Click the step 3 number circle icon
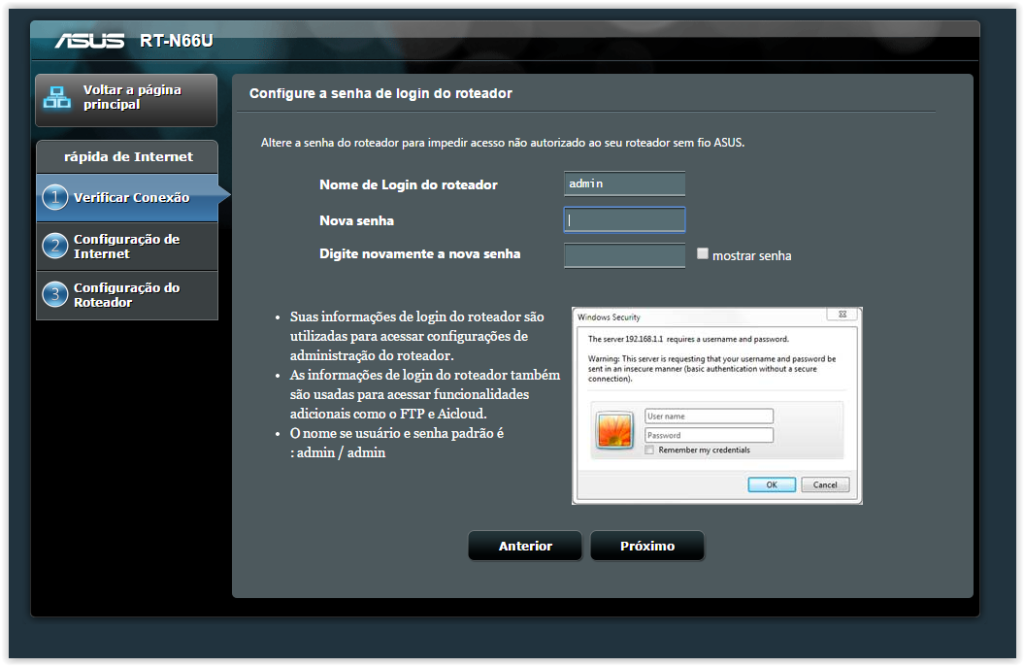This screenshot has height=666, width=1024. tap(55, 294)
